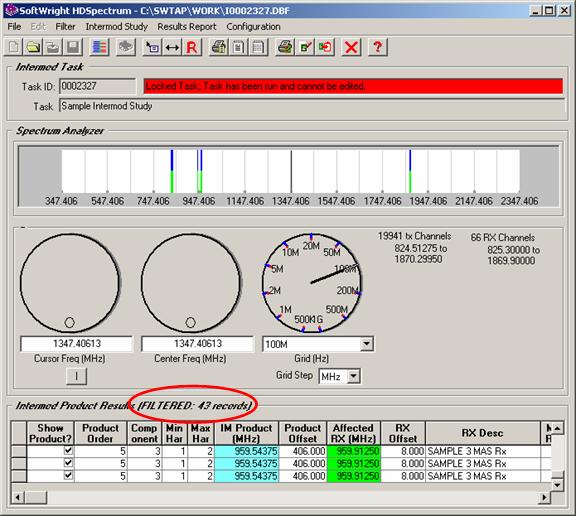
Task: Click the first row's cyan 959.54375 cell
Action: click(246, 451)
